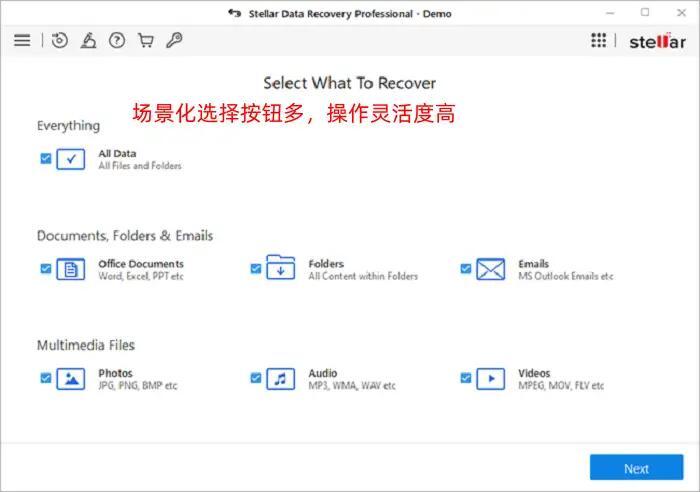Open the nine-dot apps grid icon
This screenshot has width=700, height=492.
coord(599,40)
